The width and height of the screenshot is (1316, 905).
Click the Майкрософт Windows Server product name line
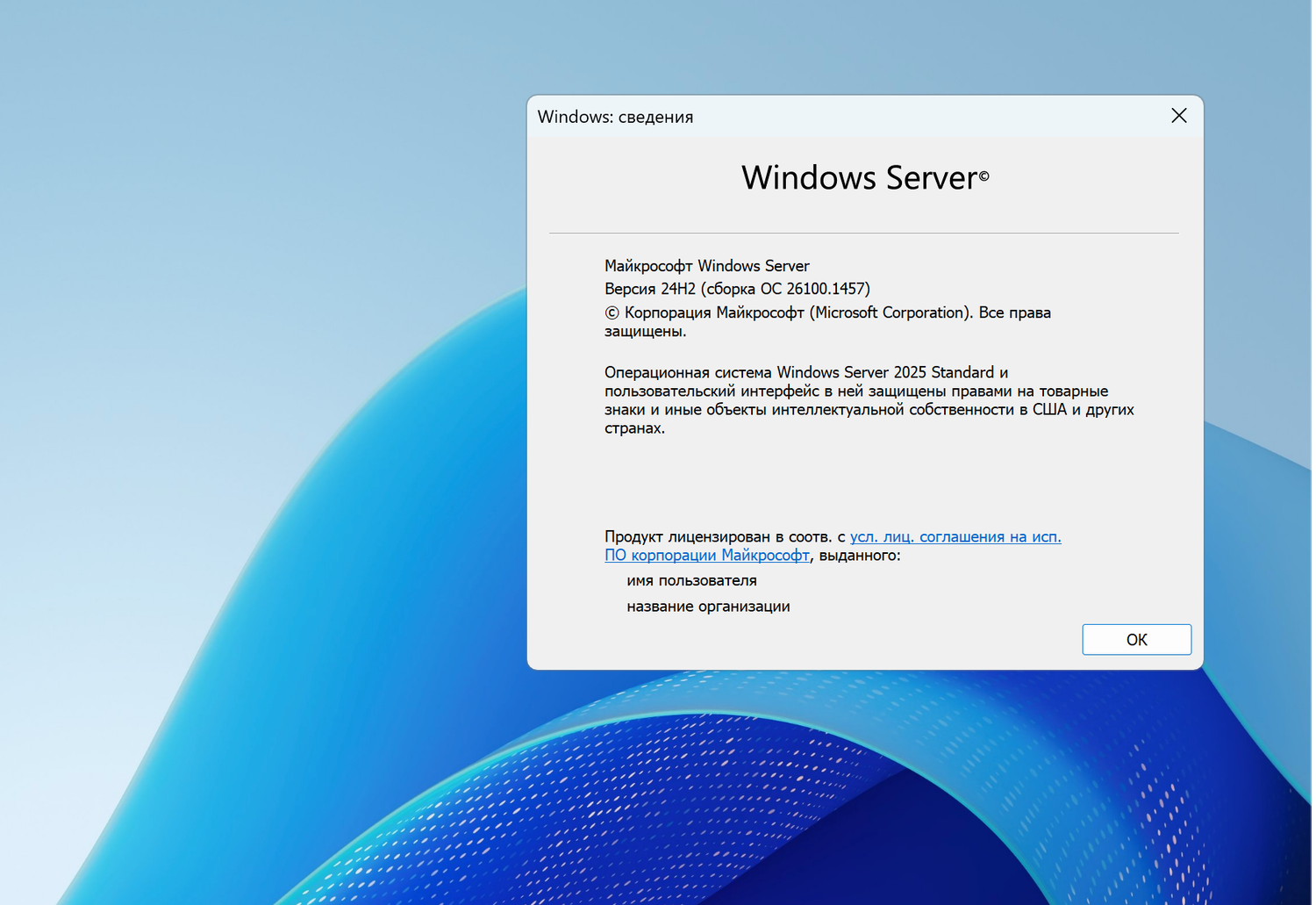706,265
